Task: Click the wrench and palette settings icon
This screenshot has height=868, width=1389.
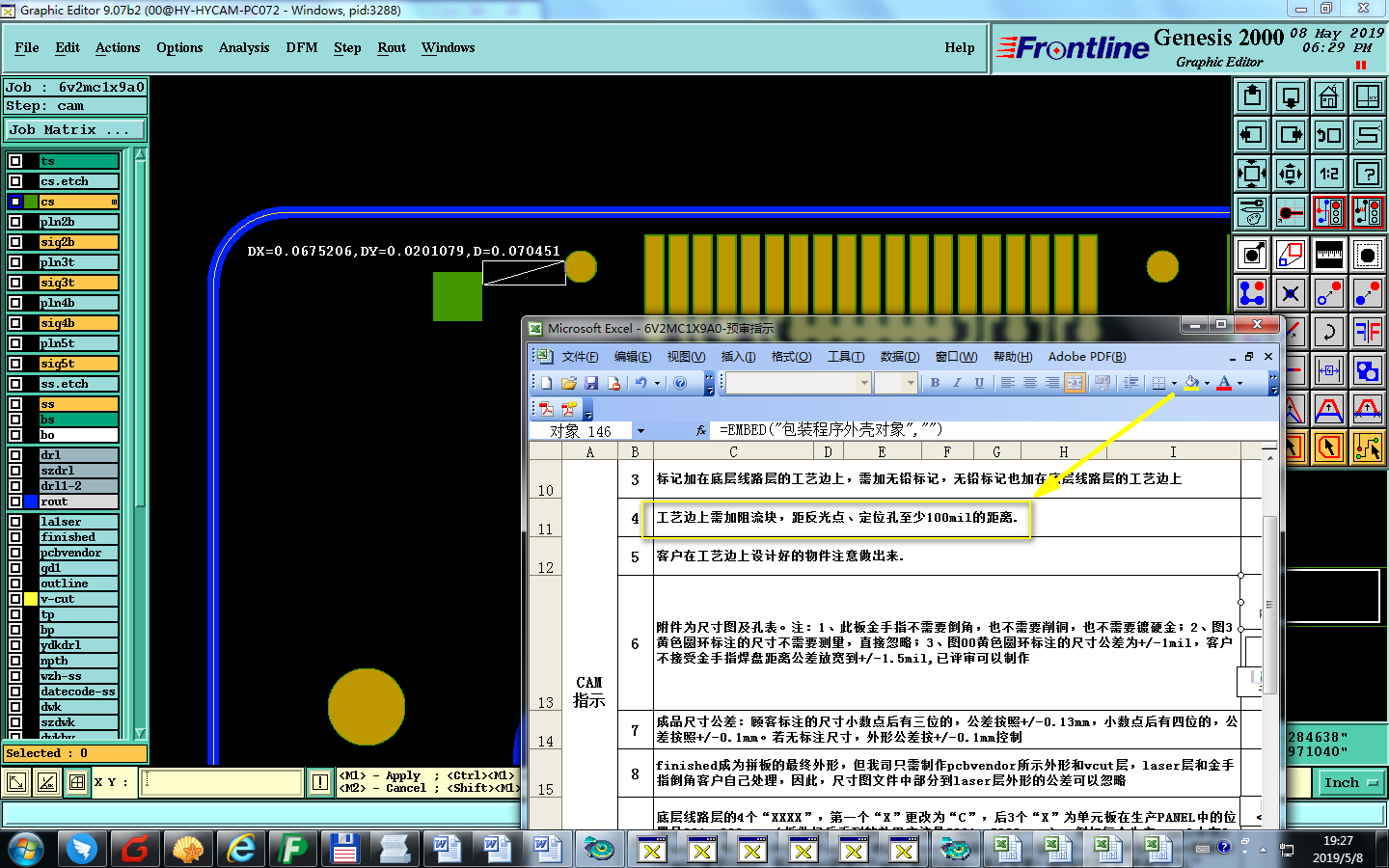Action: pyautogui.click(x=1252, y=212)
